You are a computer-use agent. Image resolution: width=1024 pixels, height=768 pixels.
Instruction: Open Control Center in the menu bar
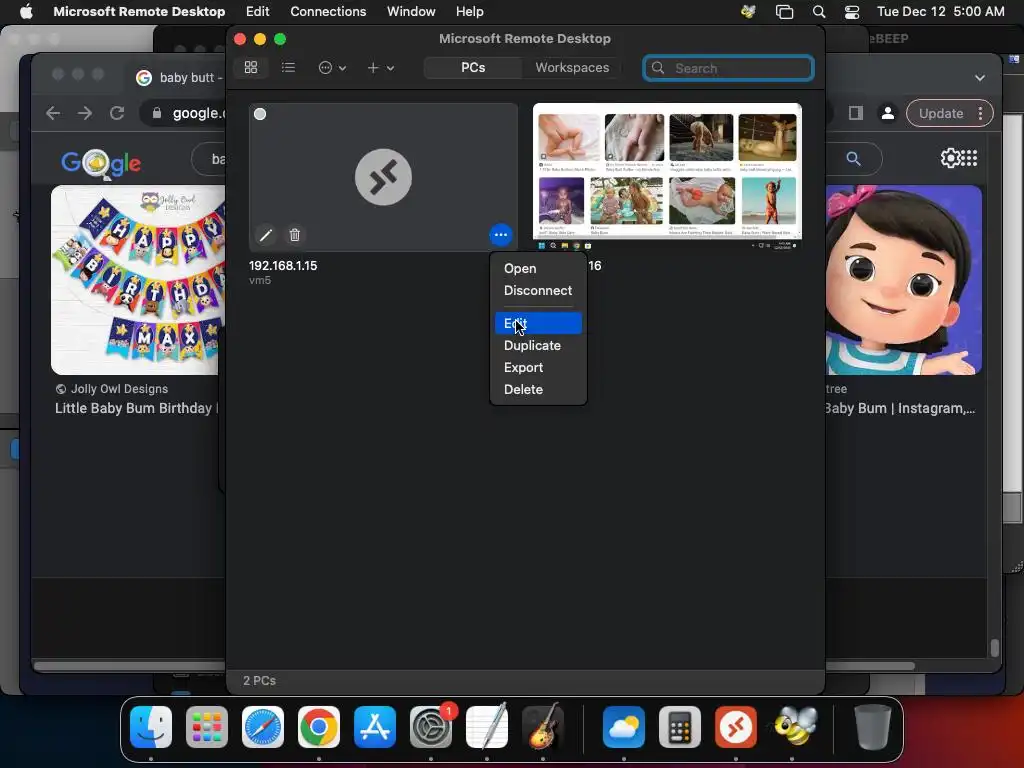pyautogui.click(x=852, y=12)
